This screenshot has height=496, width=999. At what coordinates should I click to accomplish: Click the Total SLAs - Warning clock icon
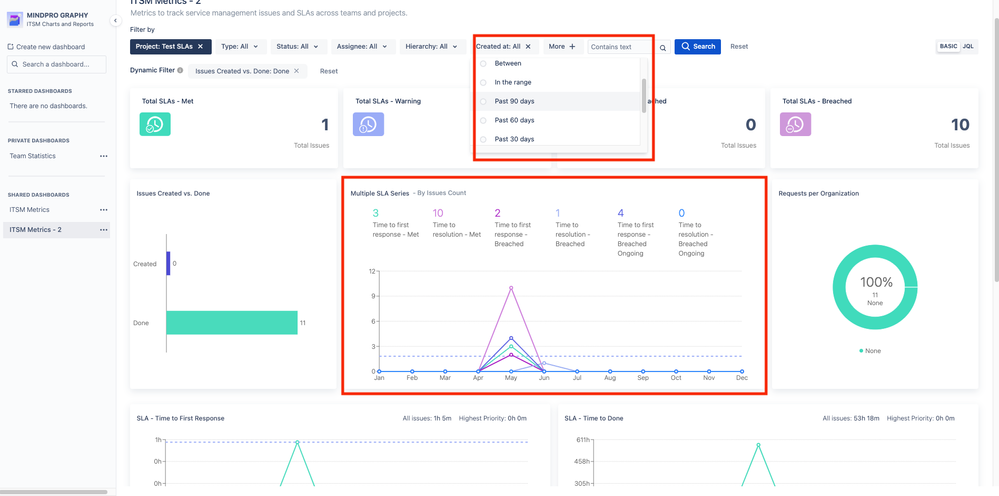pos(368,124)
